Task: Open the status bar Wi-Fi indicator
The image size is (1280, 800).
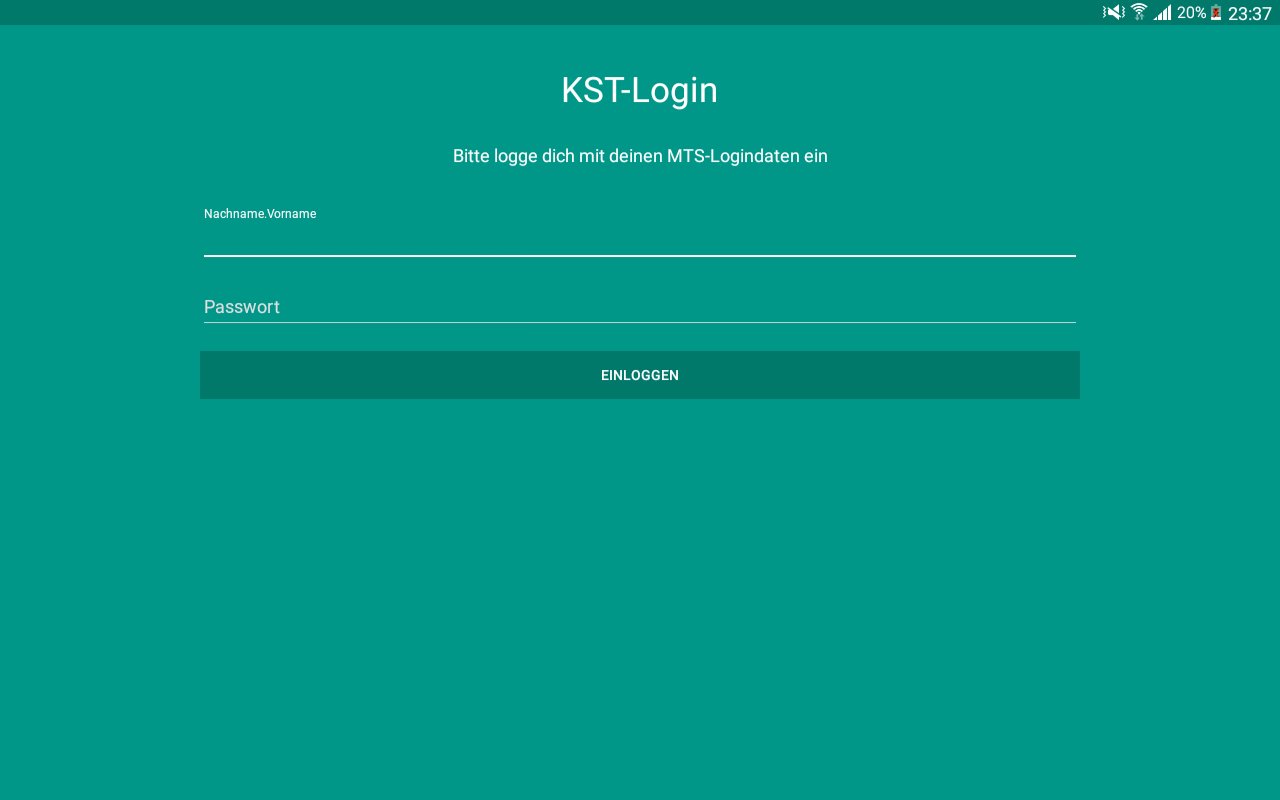Action: pyautogui.click(x=1138, y=13)
